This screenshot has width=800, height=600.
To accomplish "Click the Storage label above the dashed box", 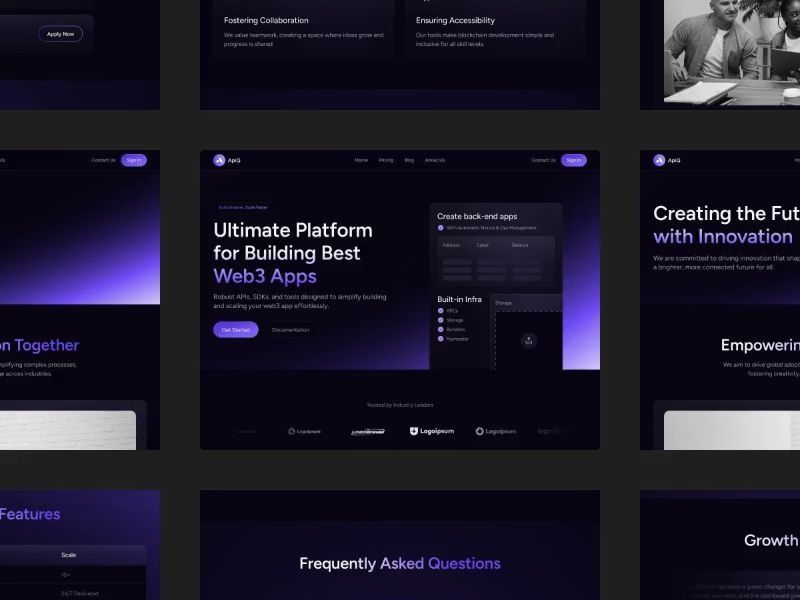I will coord(503,303).
